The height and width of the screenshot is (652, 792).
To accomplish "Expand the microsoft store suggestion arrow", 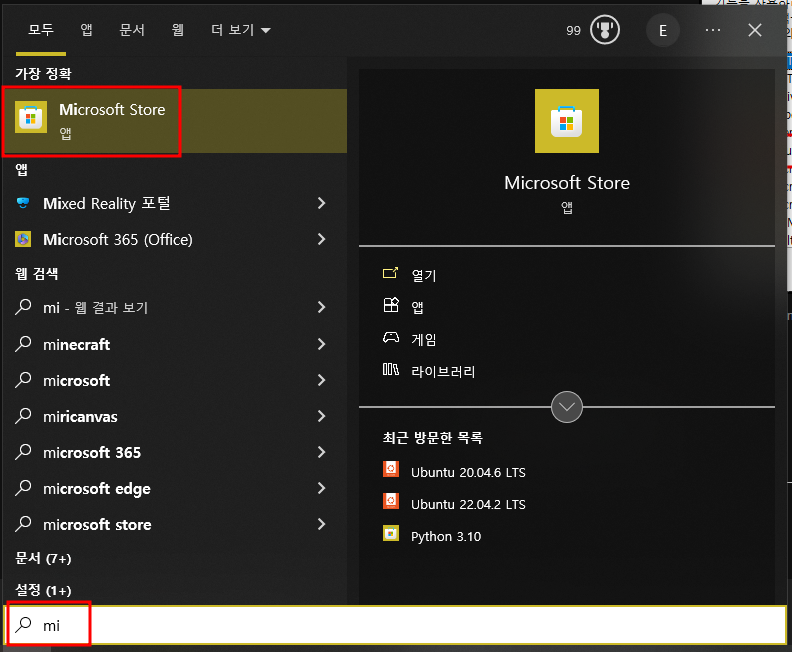I will [x=321, y=524].
